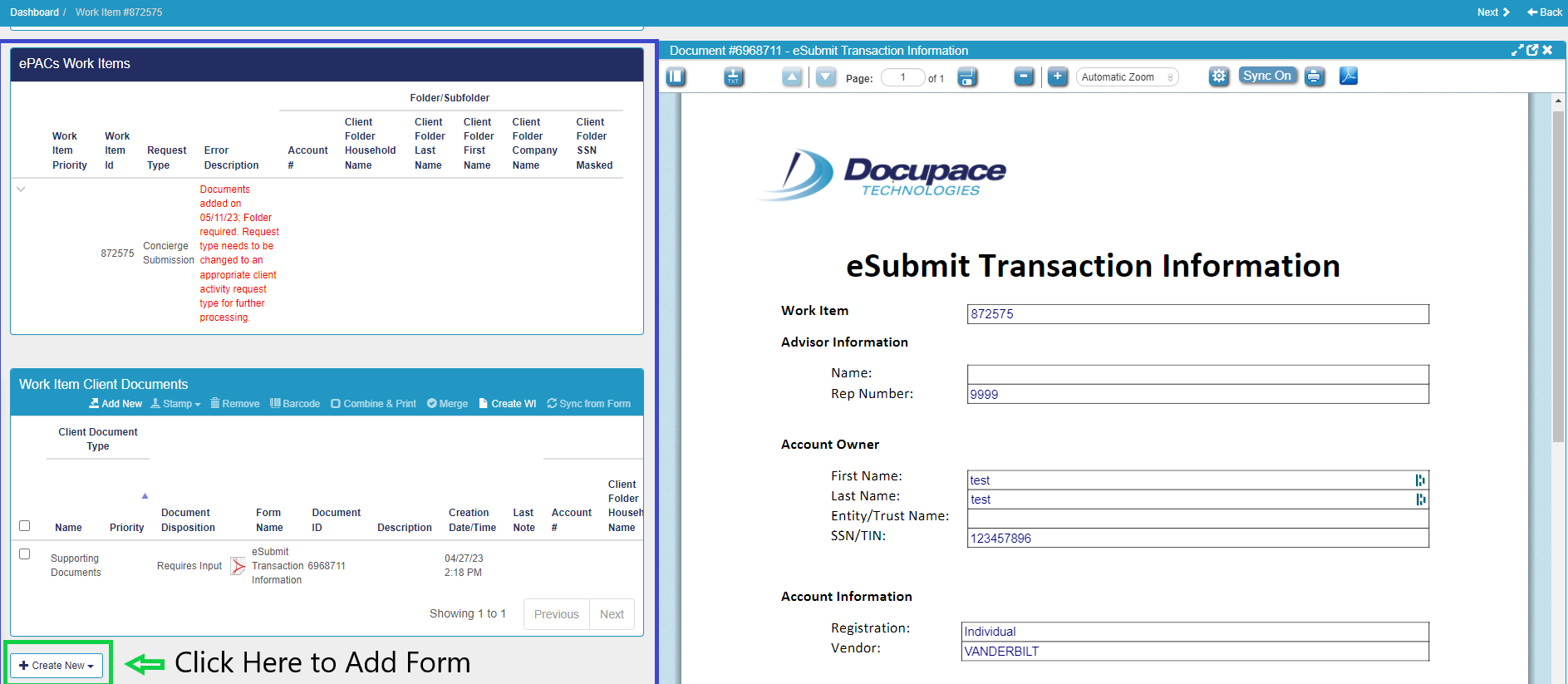Image resolution: width=1568 pixels, height=684 pixels.
Task: Open the Automatic Zoom dropdown
Action: 1127,77
